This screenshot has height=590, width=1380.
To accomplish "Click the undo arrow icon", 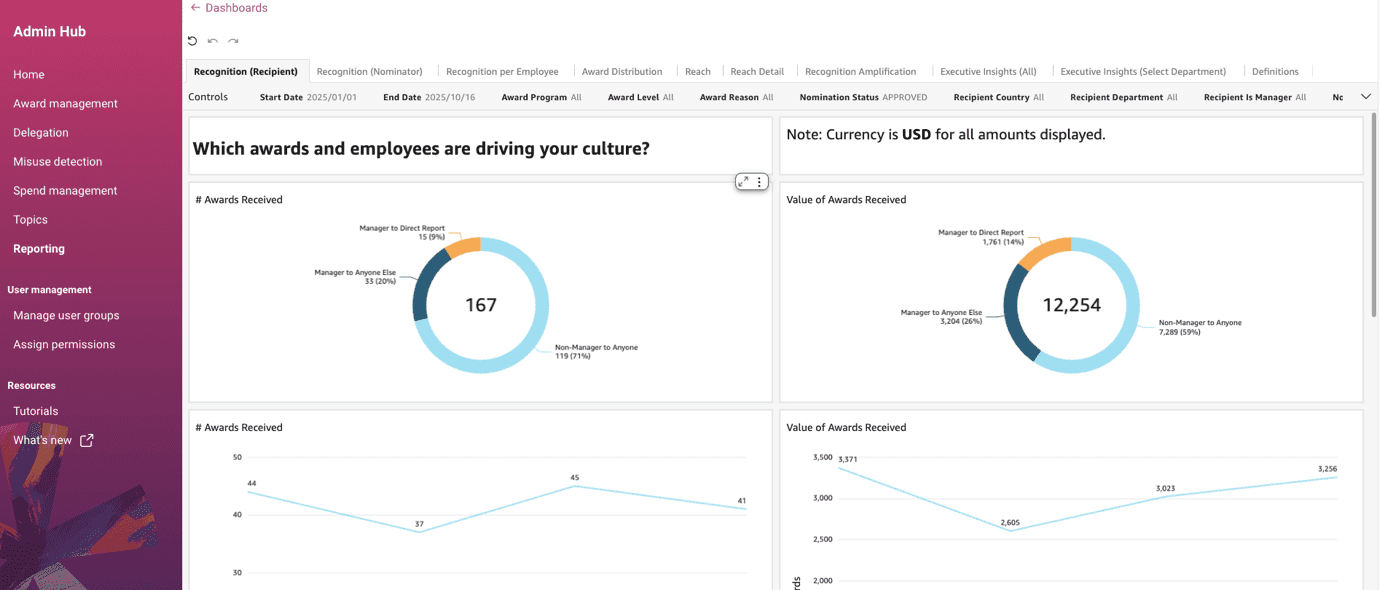I will (x=212, y=41).
